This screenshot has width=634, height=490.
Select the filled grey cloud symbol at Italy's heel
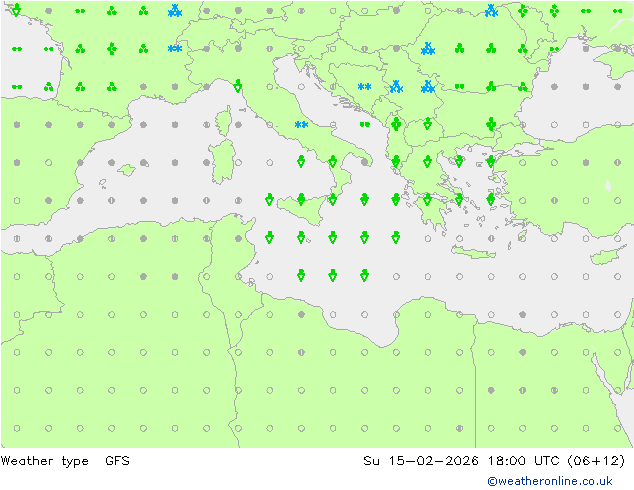(365, 162)
